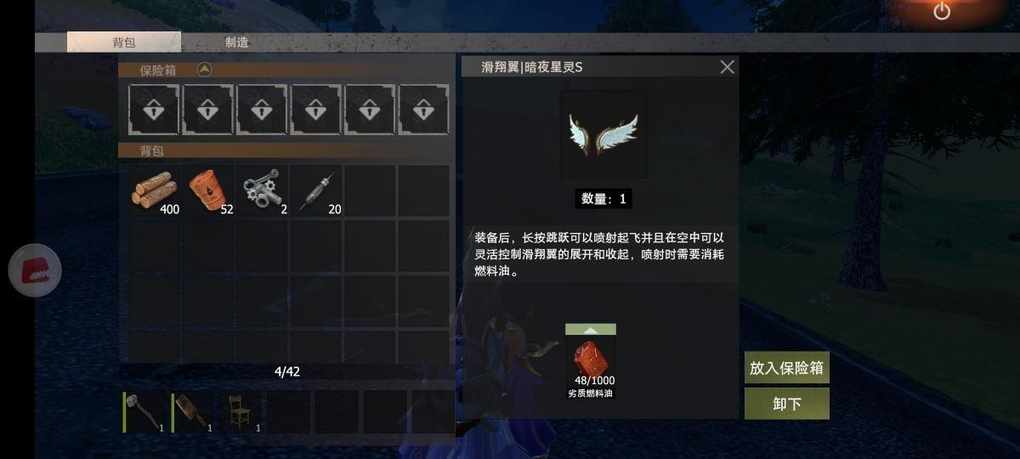
Task: Close the 滑翔翼 item detail panel
Action: [x=727, y=67]
